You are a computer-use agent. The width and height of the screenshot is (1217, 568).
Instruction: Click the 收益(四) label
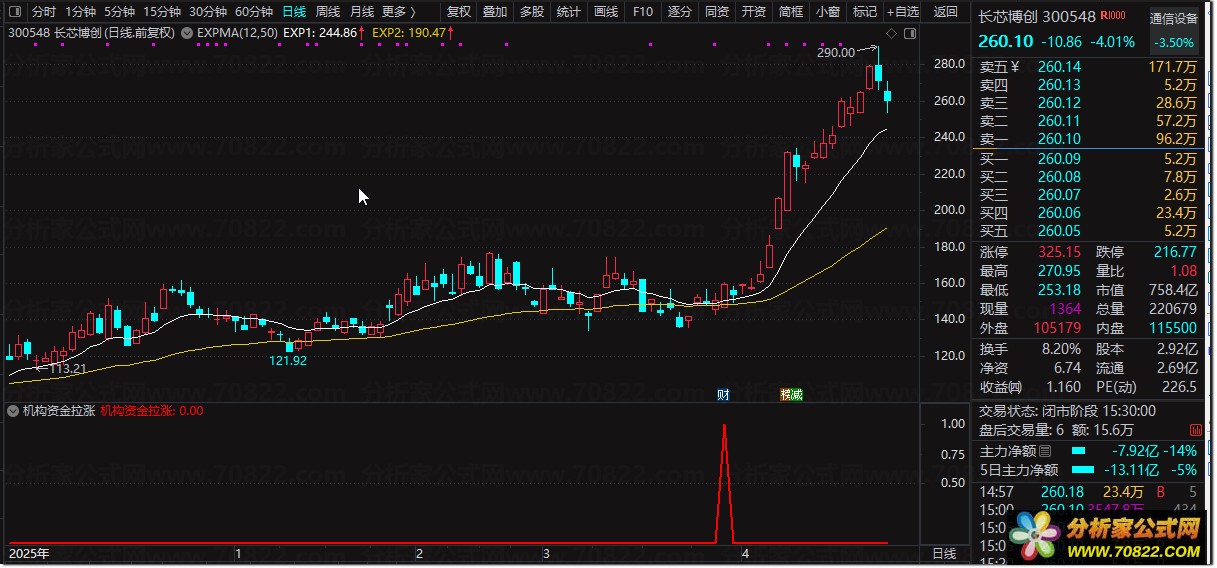pyautogui.click(x=1001, y=387)
